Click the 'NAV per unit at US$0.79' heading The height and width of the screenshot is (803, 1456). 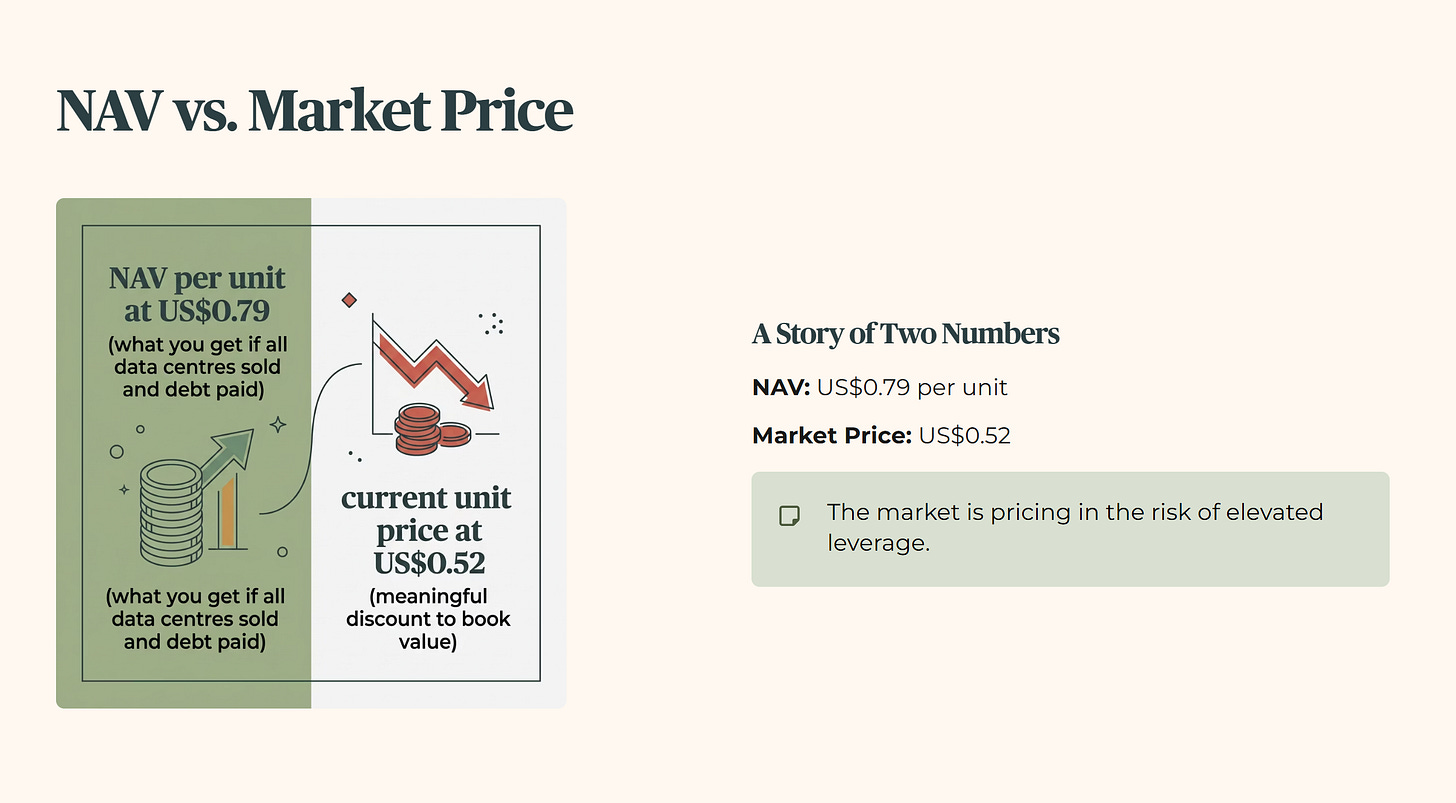(x=197, y=294)
